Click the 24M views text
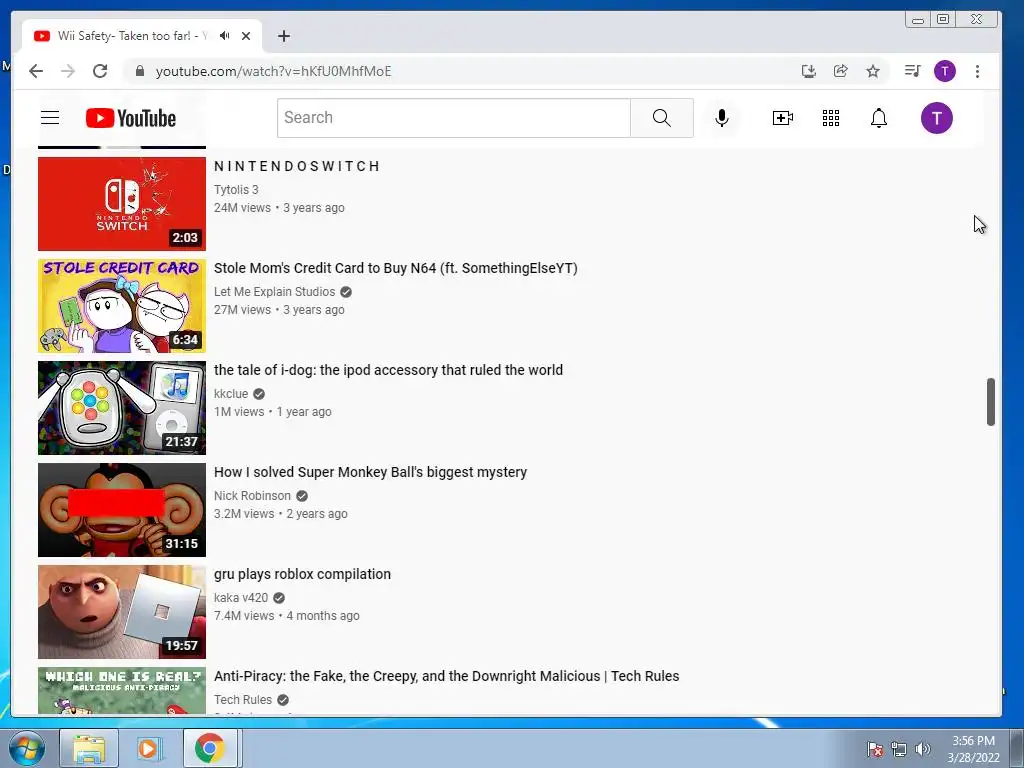This screenshot has width=1024, height=768. [242, 208]
